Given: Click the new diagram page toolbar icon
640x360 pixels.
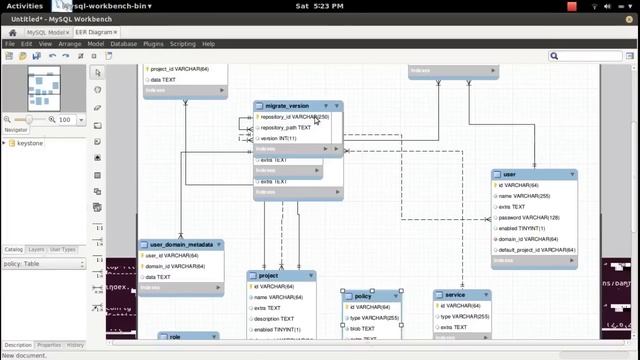Looking at the screenshot, I should 109,56.
